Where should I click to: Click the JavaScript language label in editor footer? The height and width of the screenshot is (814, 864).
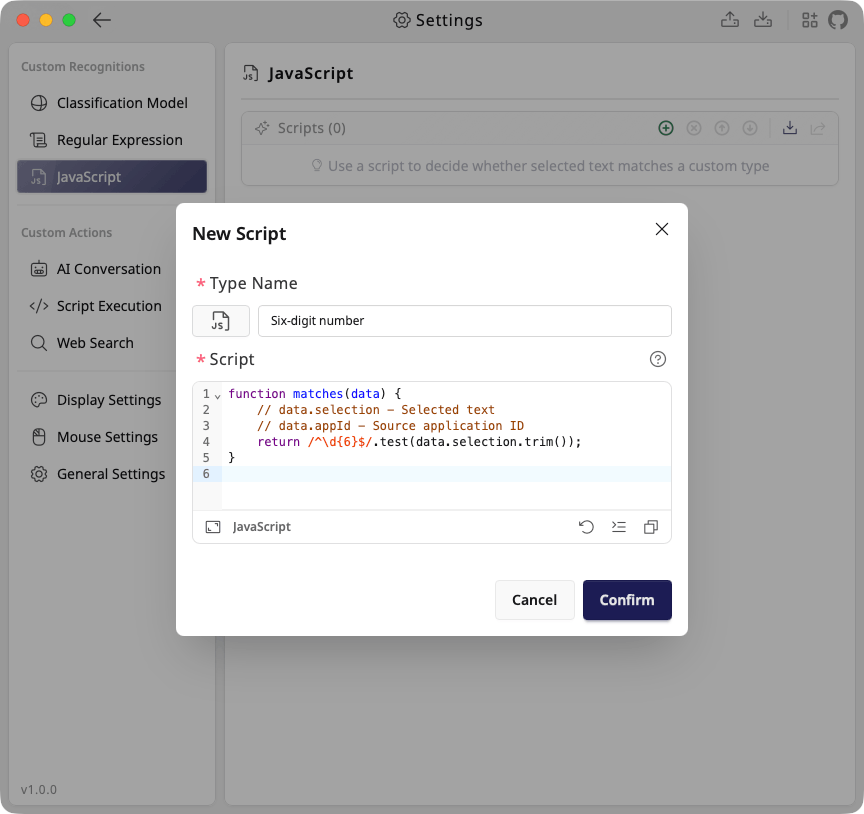click(x=262, y=527)
